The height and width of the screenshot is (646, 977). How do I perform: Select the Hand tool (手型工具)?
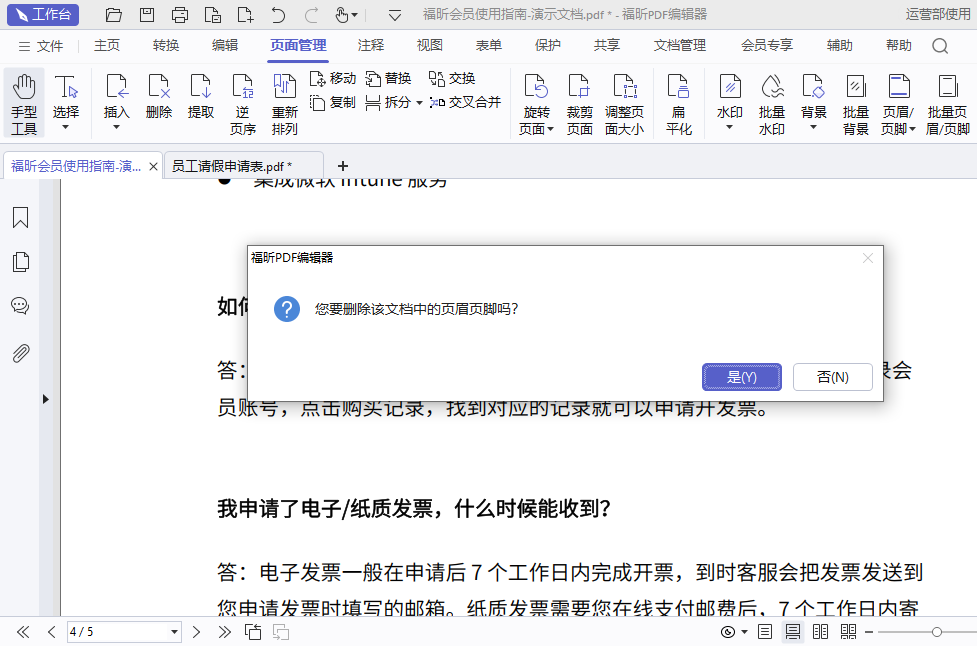pyautogui.click(x=24, y=103)
